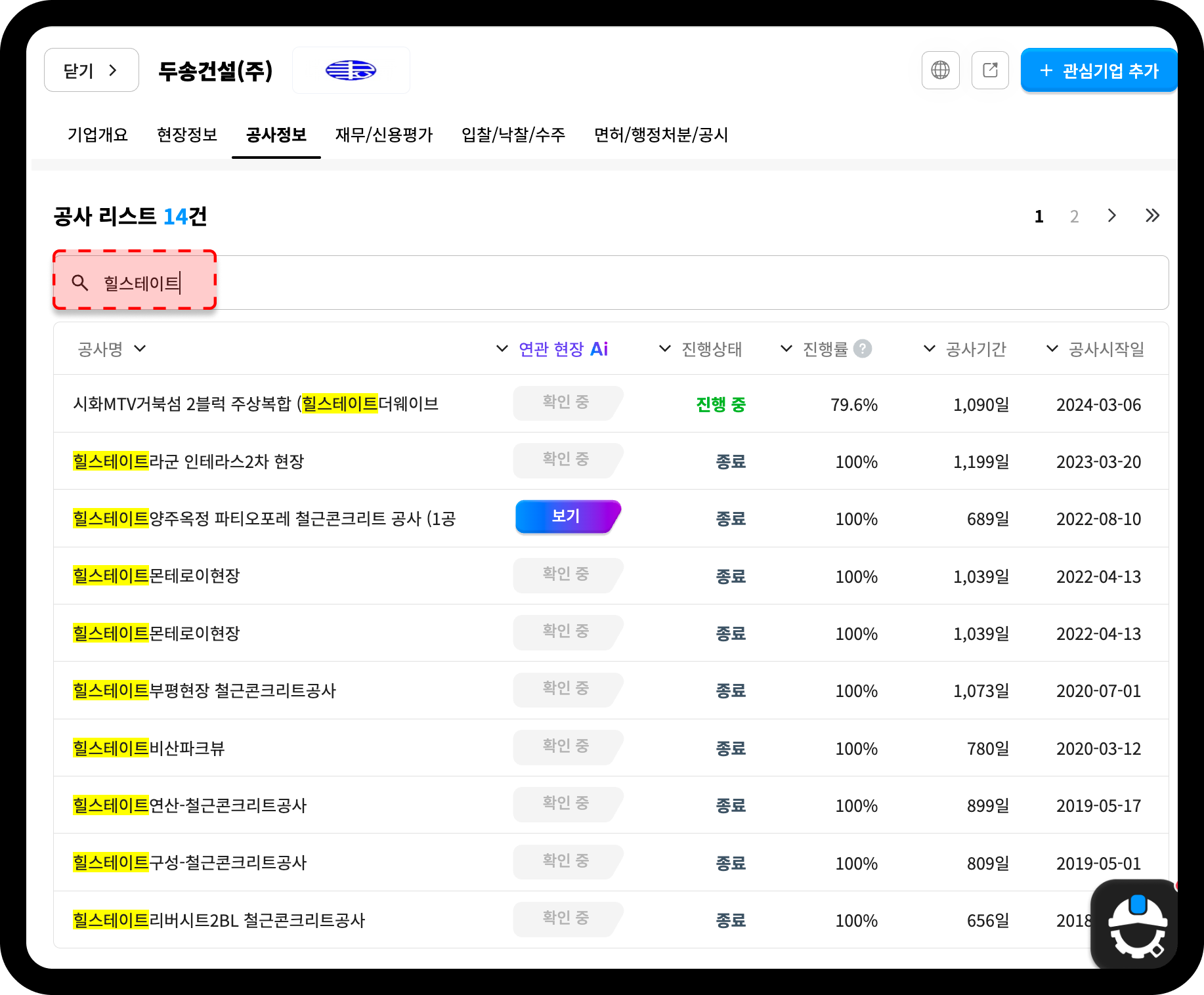Click 확인 중 badge in 시화MTV거북섬 row
1204x995 pixels.
(568, 402)
